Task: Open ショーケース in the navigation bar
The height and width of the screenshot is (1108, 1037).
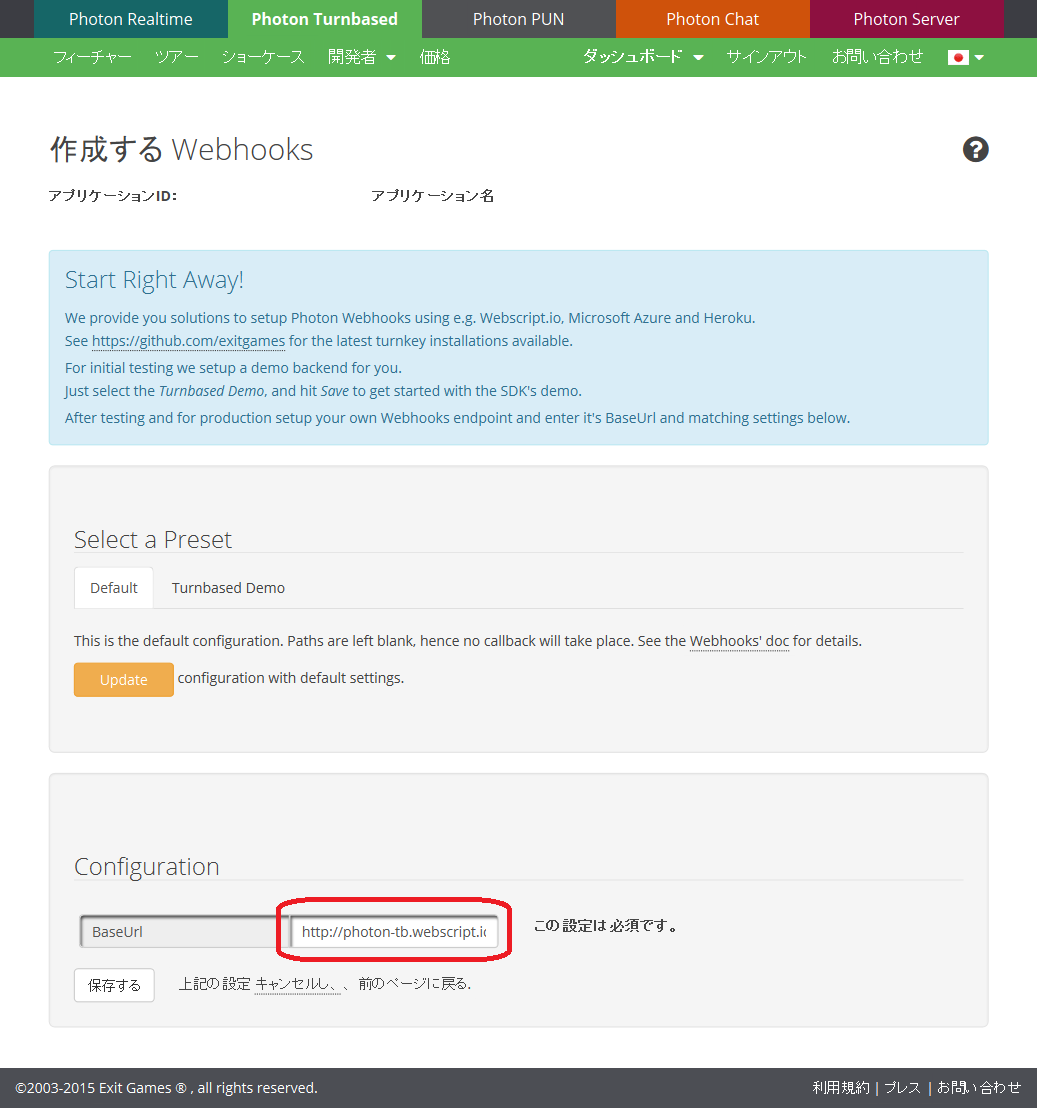Action: [263, 57]
